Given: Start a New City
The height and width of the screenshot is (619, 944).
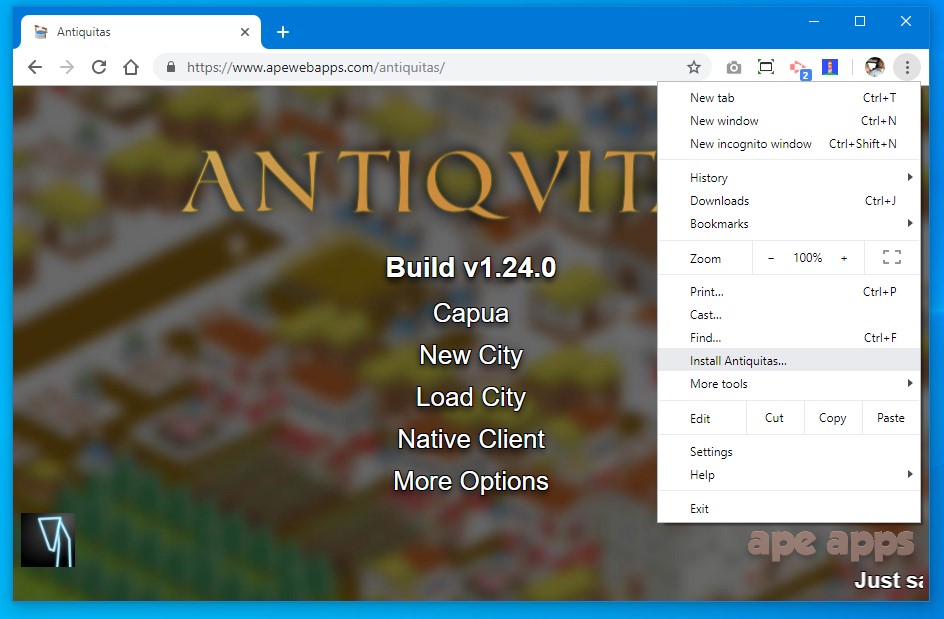Looking at the screenshot, I should 471,355.
